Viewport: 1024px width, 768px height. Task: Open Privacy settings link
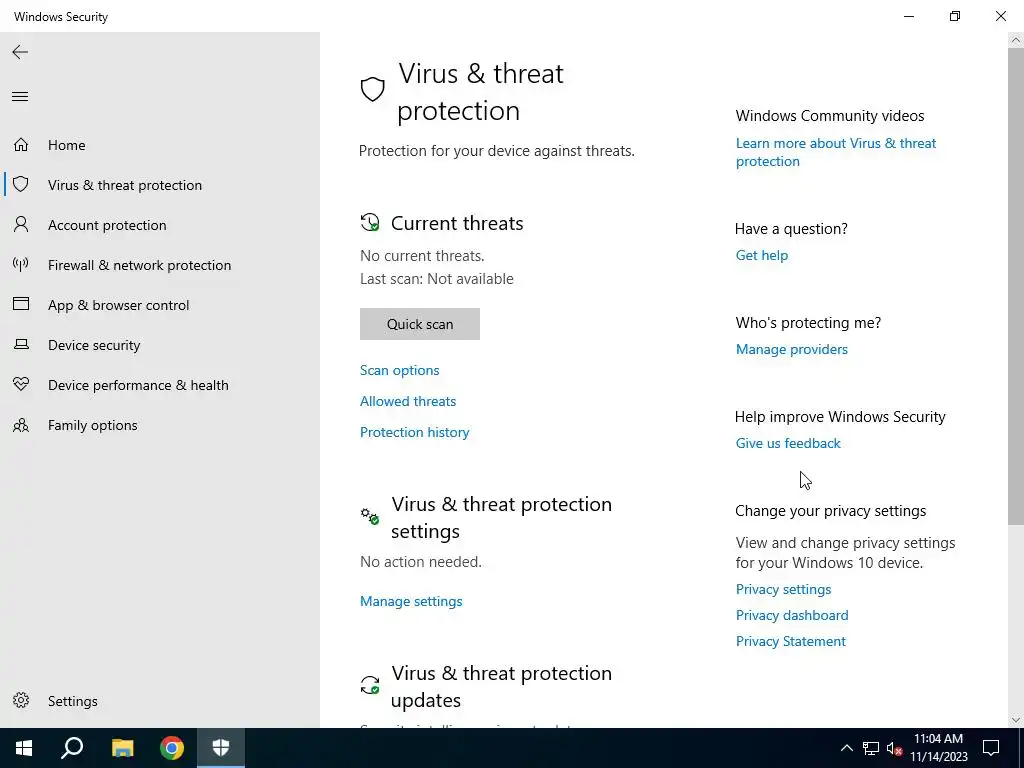point(784,589)
